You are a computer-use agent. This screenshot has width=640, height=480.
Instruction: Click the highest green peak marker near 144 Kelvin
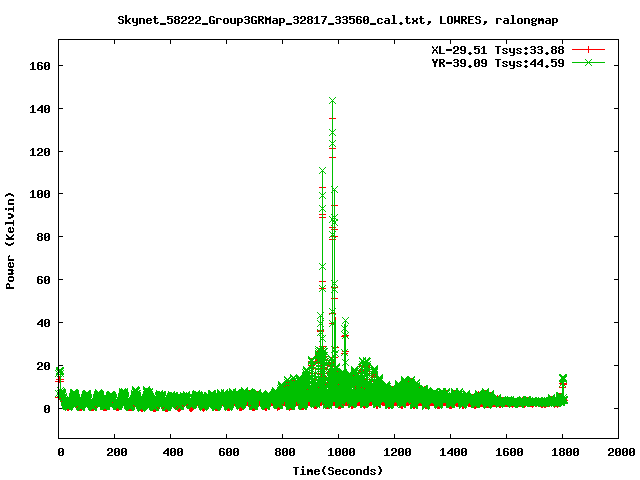click(x=332, y=101)
